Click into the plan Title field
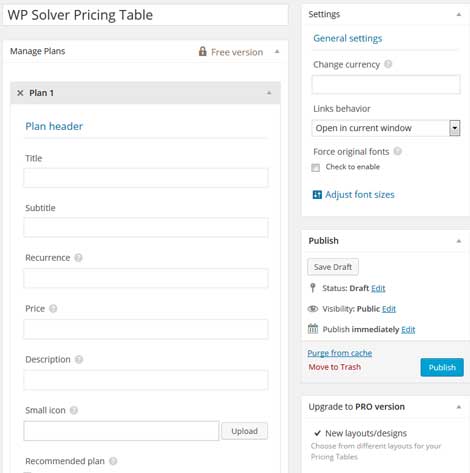 pos(146,178)
